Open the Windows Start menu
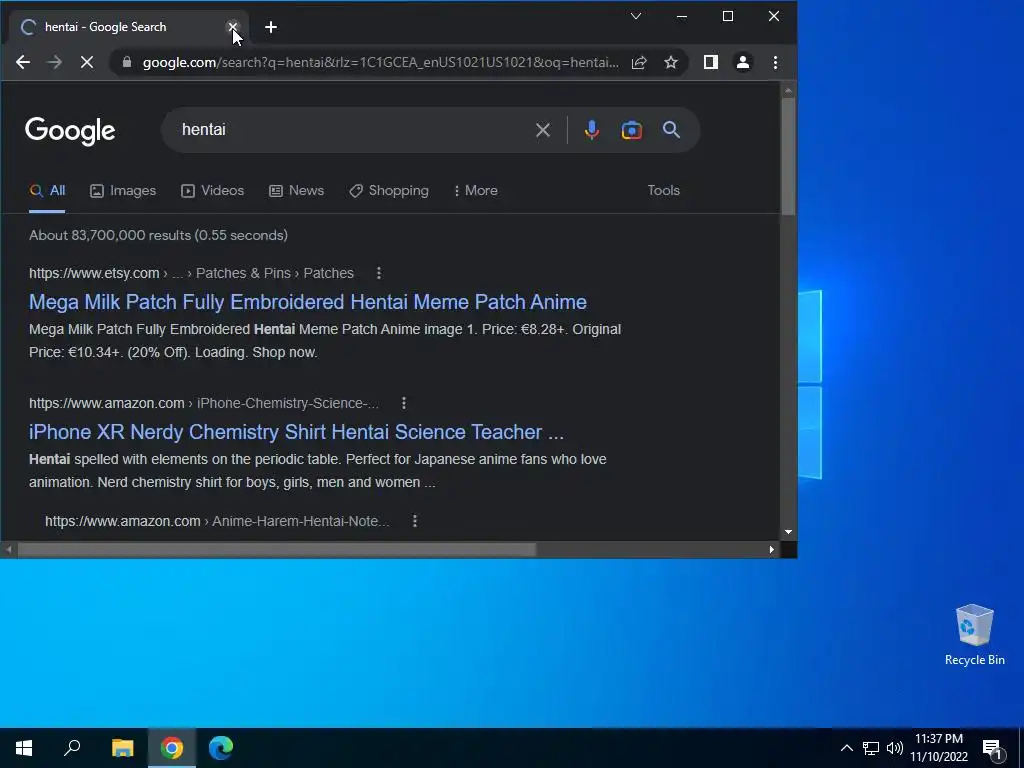 pos(24,748)
